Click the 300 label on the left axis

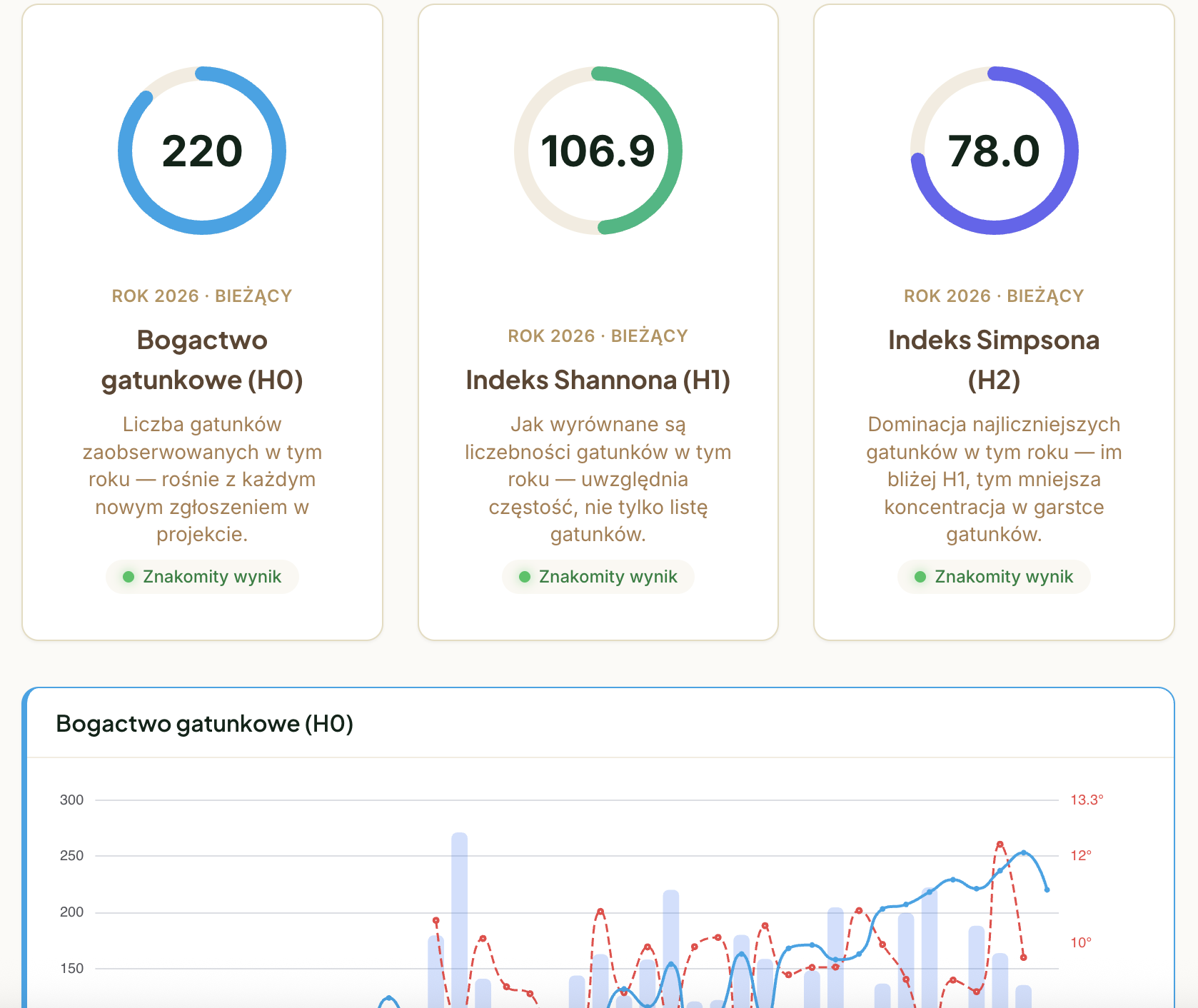click(x=71, y=800)
